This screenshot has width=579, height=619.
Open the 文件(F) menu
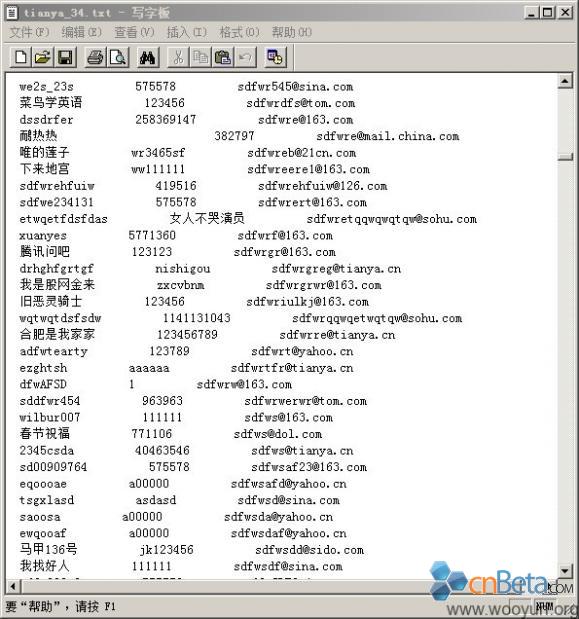point(30,32)
